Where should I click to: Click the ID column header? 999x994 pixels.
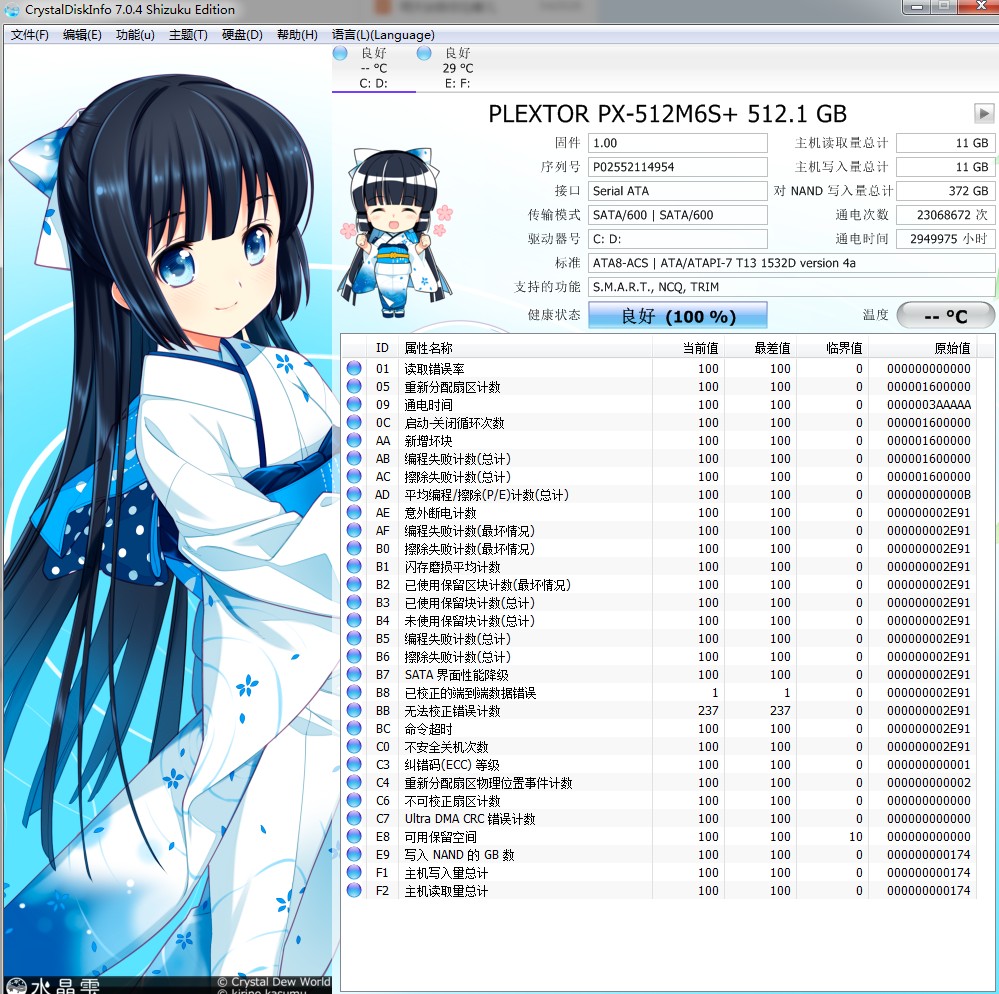point(382,348)
